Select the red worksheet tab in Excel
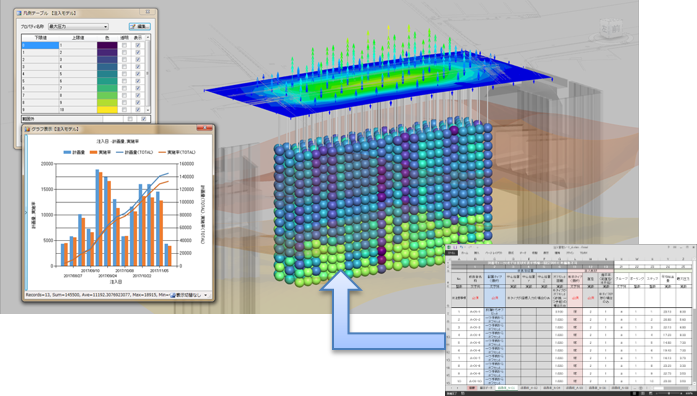The width and height of the screenshot is (697, 396). [x=471, y=388]
